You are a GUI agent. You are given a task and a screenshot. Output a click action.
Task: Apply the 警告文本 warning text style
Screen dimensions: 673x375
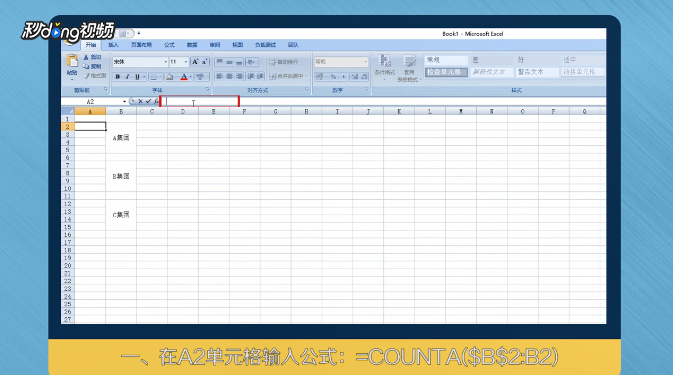[x=537, y=72]
